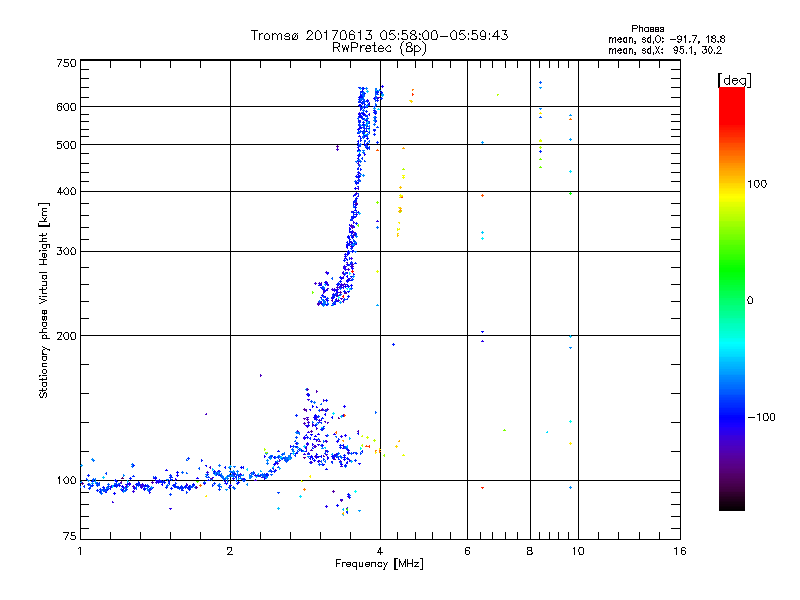This screenshot has width=800, height=600.
Task: Click the colorbar tick label '0'
Action: point(749,301)
